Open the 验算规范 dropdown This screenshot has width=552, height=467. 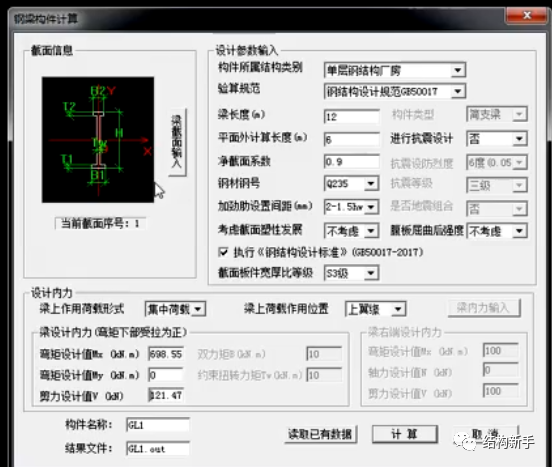click(x=395, y=91)
